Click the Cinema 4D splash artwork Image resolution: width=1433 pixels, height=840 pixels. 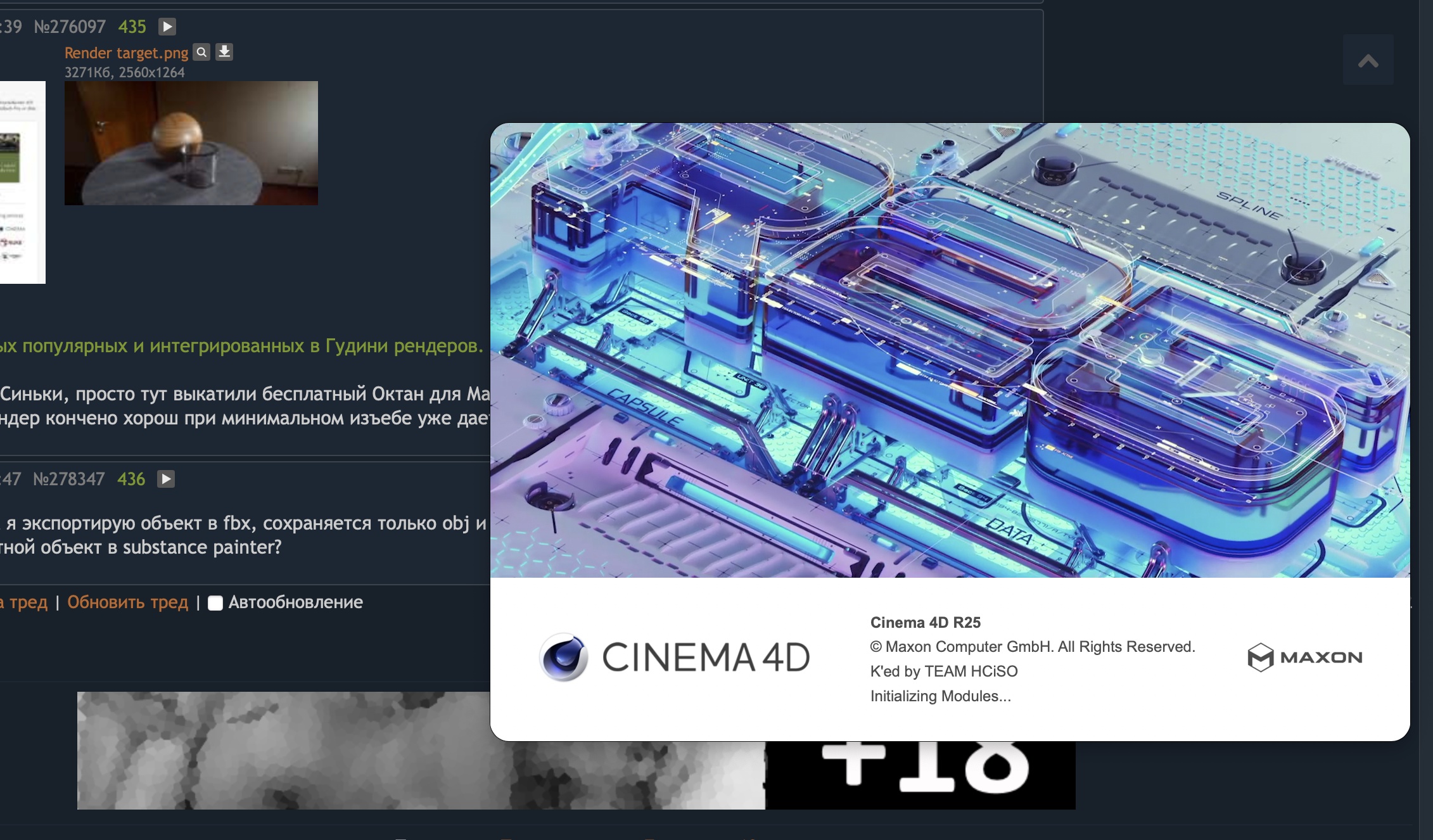949,350
